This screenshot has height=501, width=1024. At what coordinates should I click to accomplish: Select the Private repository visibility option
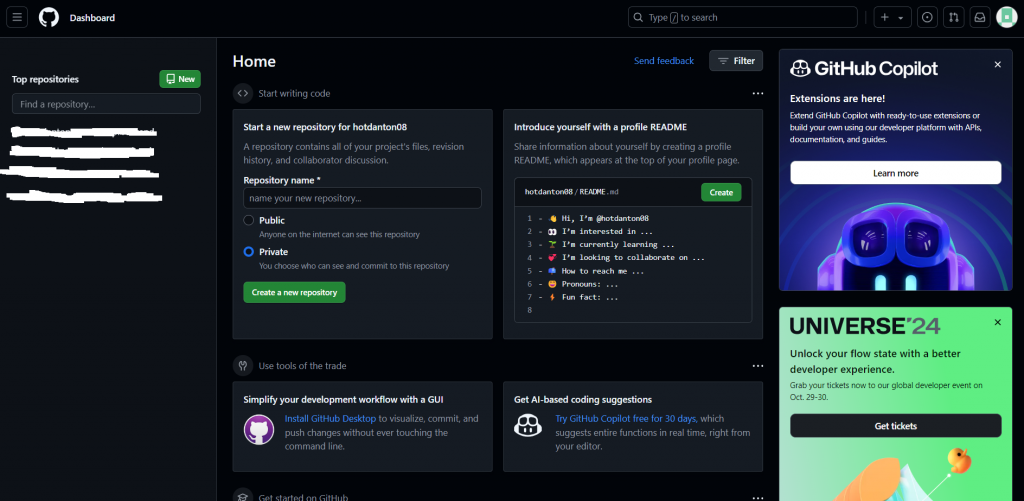coord(249,252)
